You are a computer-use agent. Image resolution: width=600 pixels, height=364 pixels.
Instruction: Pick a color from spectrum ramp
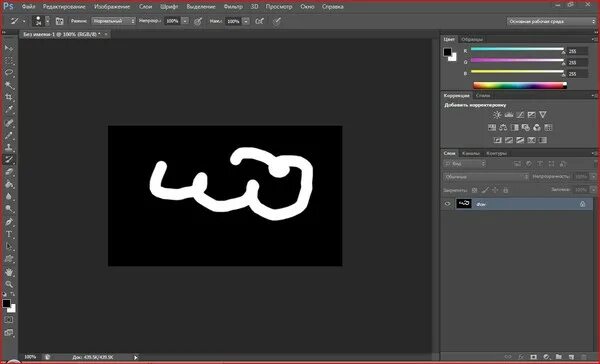(x=520, y=85)
